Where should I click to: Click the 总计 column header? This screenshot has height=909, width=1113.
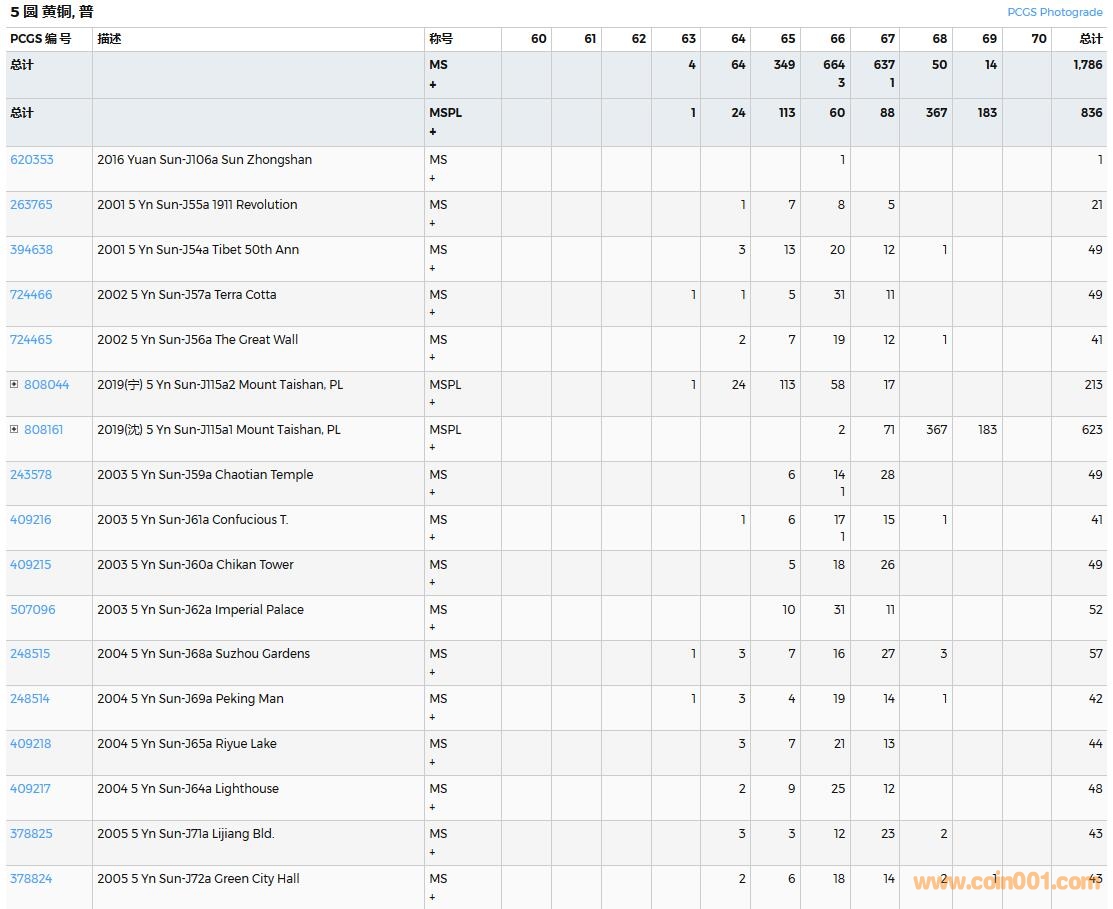(1090, 39)
